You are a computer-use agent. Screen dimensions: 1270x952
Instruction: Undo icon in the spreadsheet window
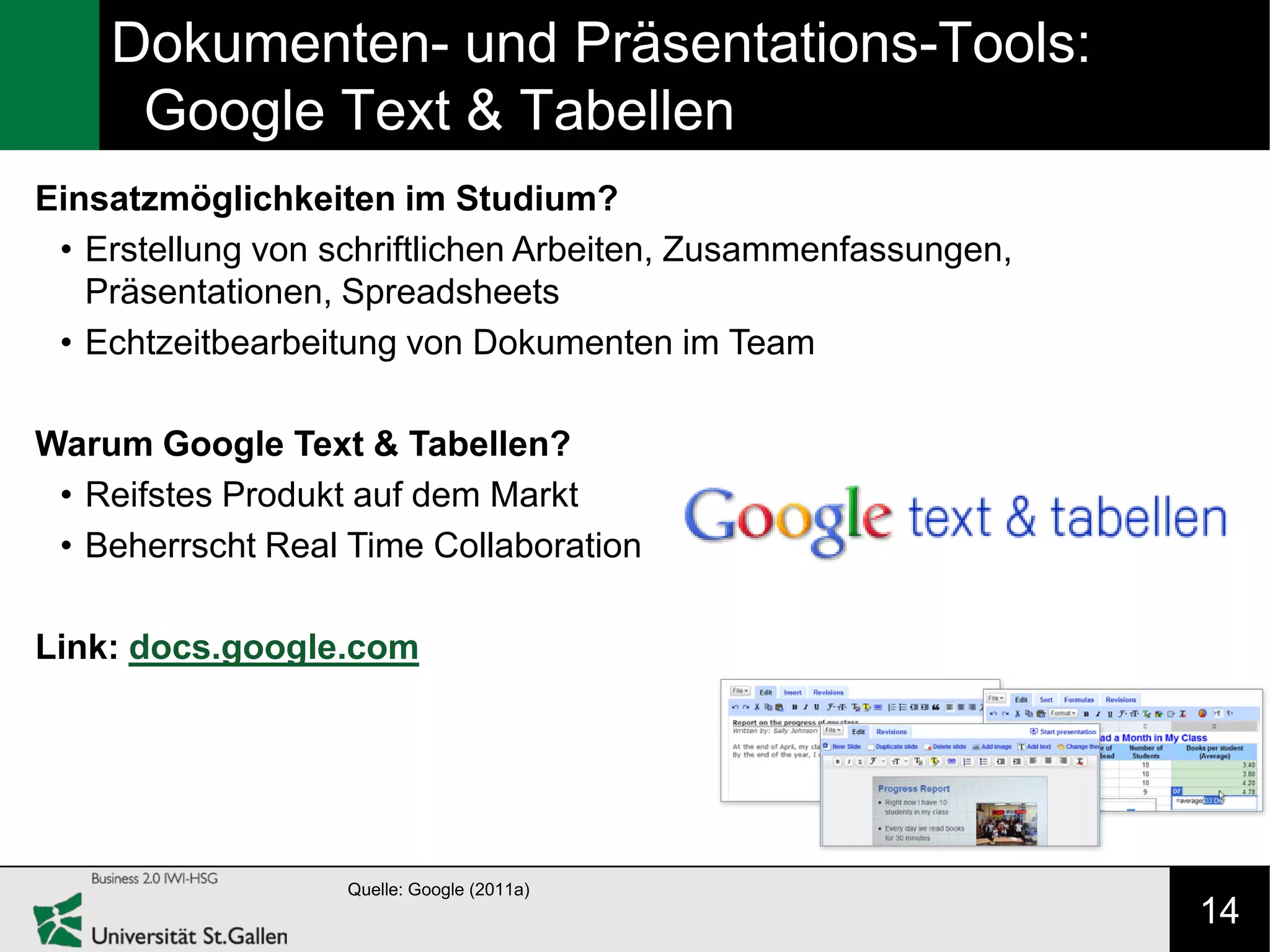[x=993, y=714]
